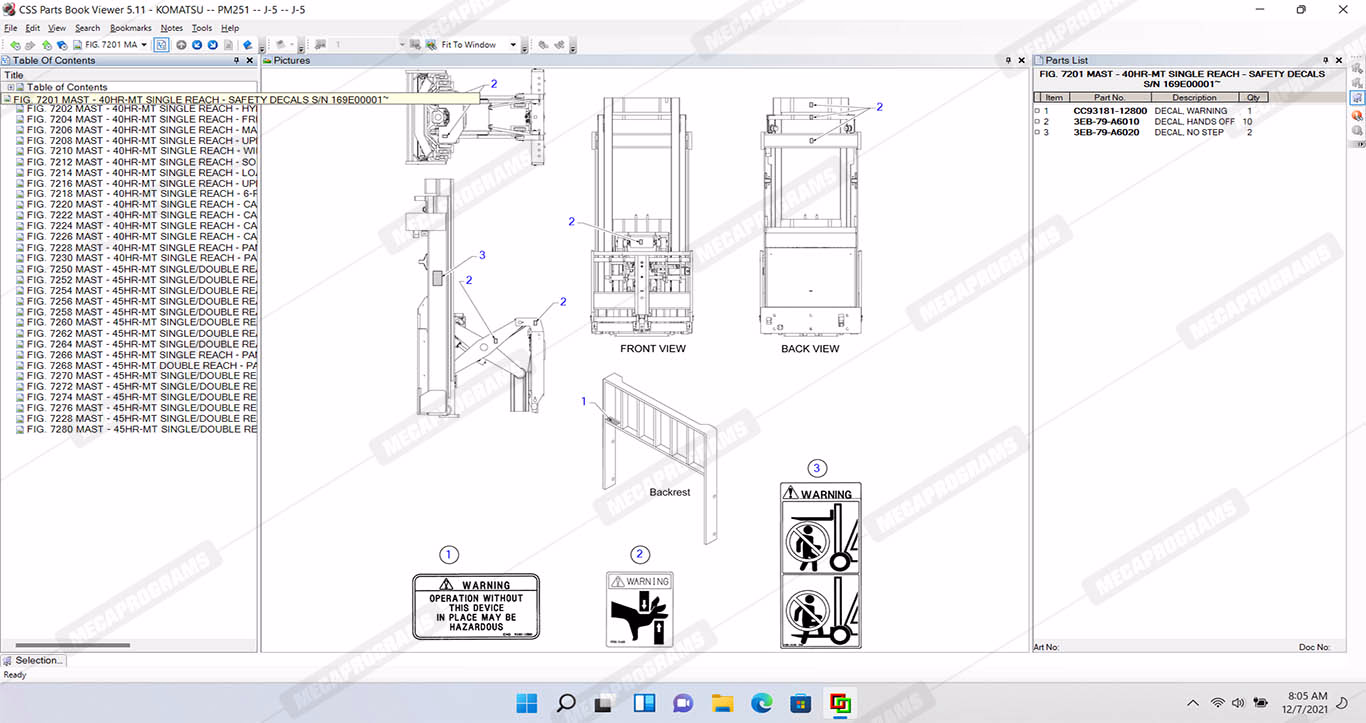
Task: Expand the Table of Contents tree node
Action: 11,88
